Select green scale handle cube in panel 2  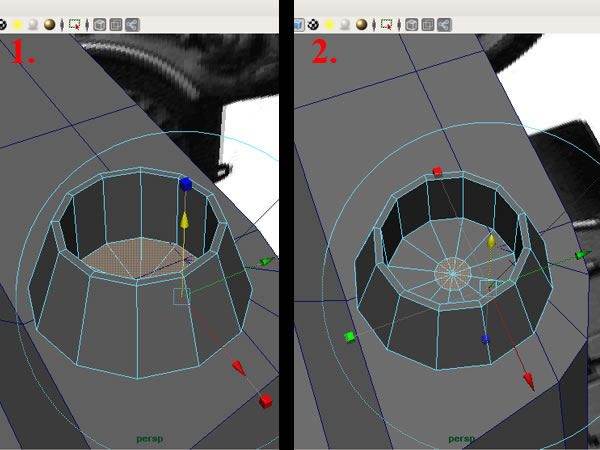pyautogui.click(x=349, y=337)
